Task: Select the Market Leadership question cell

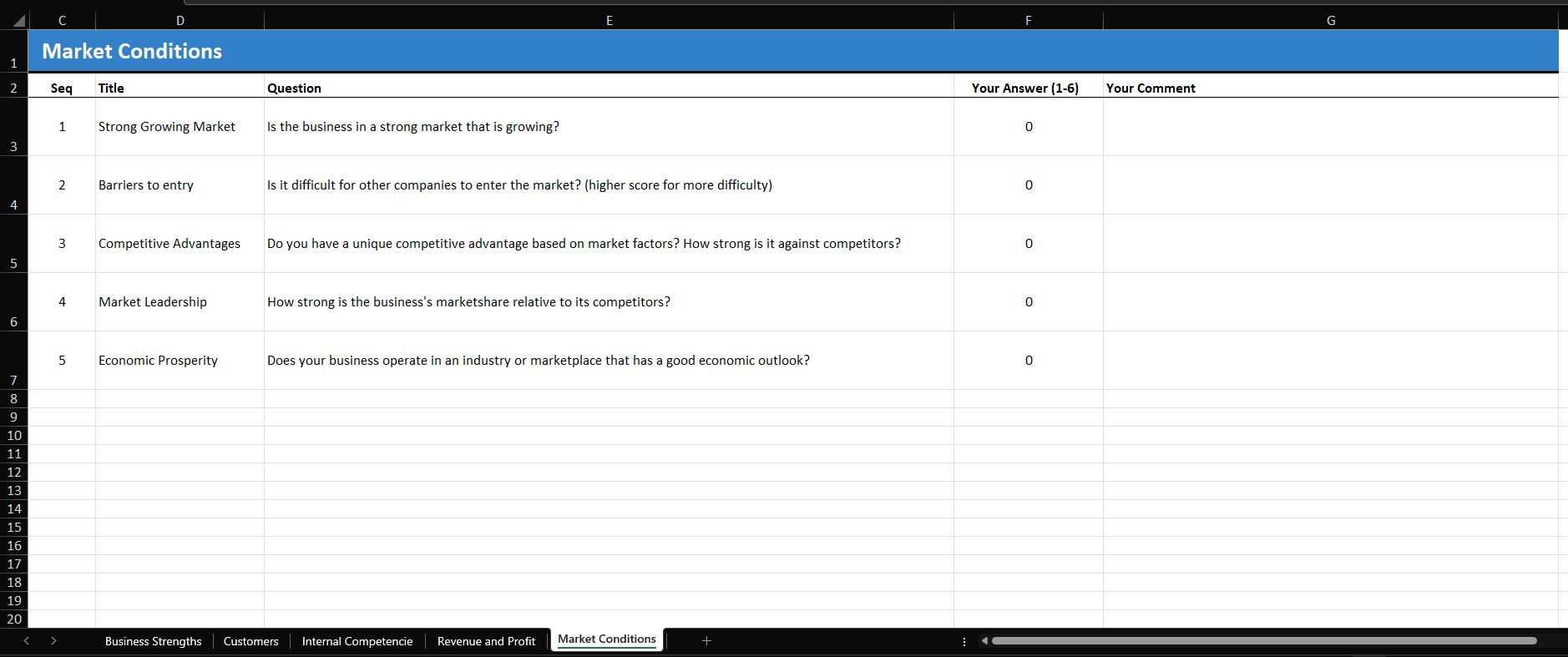Action: (x=609, y=302)
